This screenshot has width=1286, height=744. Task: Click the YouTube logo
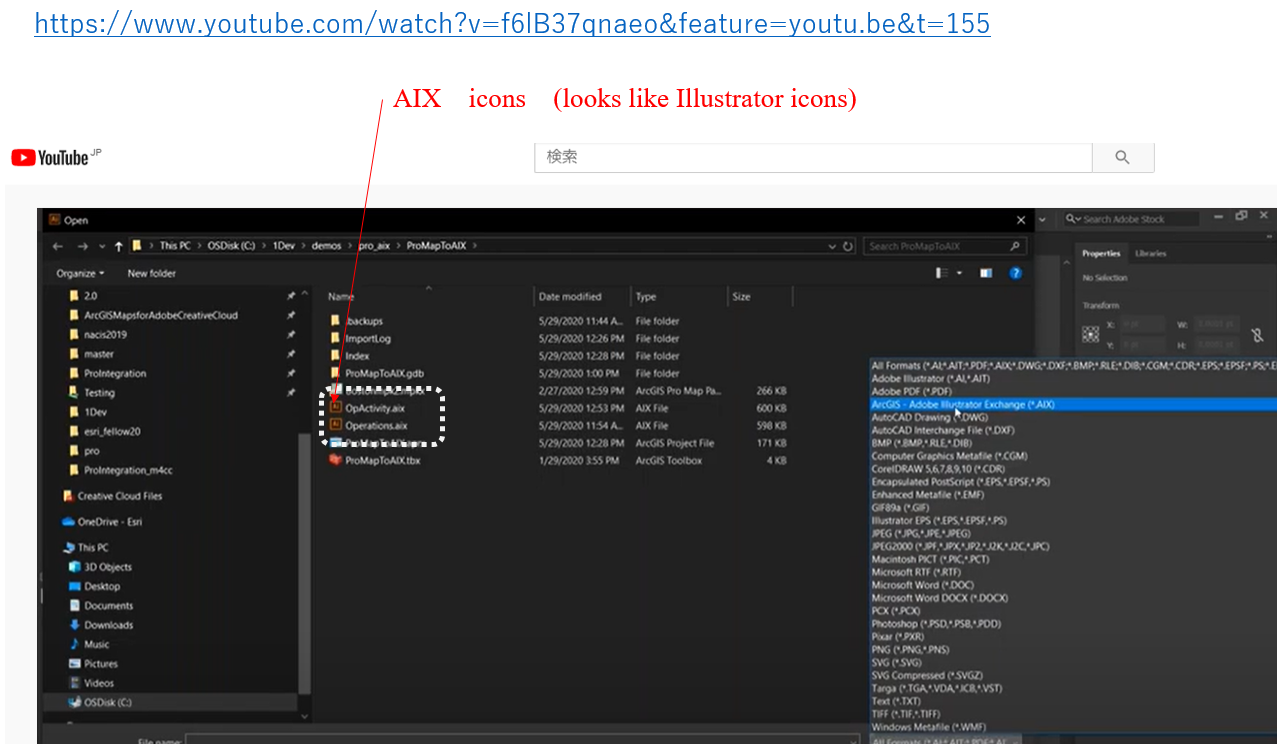tap(56, 157)
